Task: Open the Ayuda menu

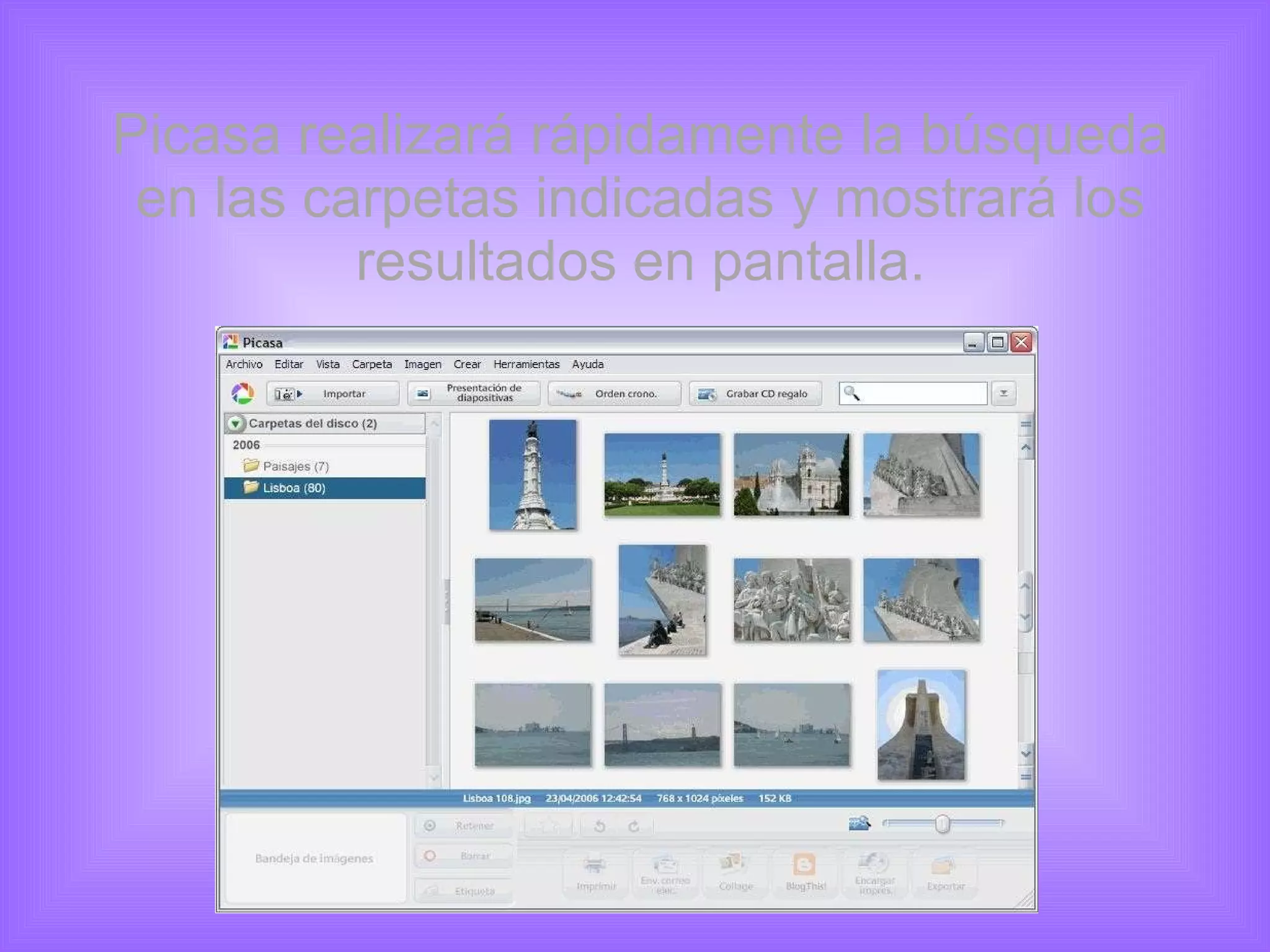Action: (588, 364)
